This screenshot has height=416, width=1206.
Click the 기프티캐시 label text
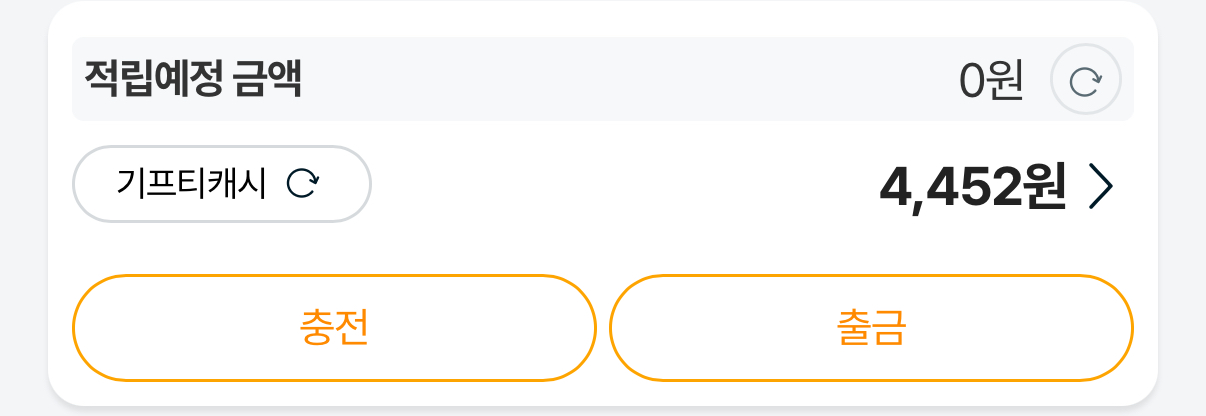[x=191, y=184]
